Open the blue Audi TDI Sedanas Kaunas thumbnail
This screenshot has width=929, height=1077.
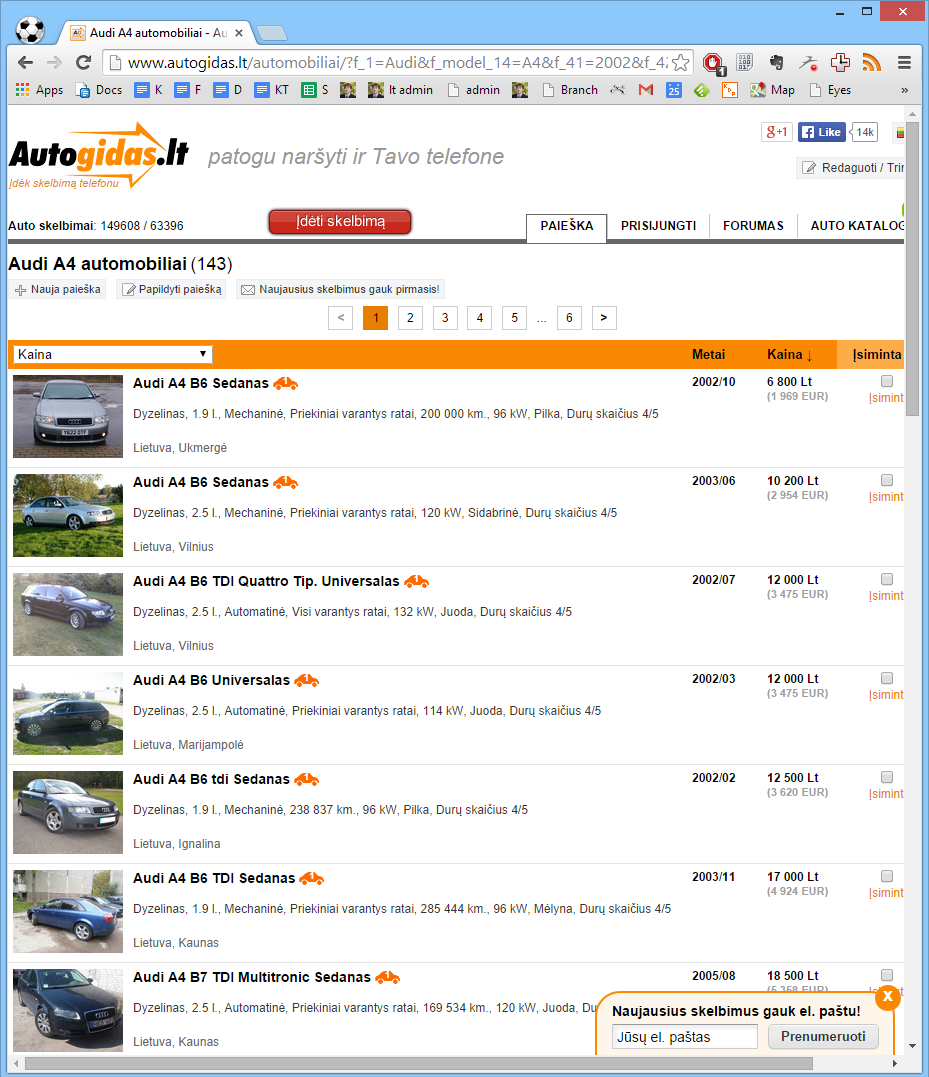[68, 911]
